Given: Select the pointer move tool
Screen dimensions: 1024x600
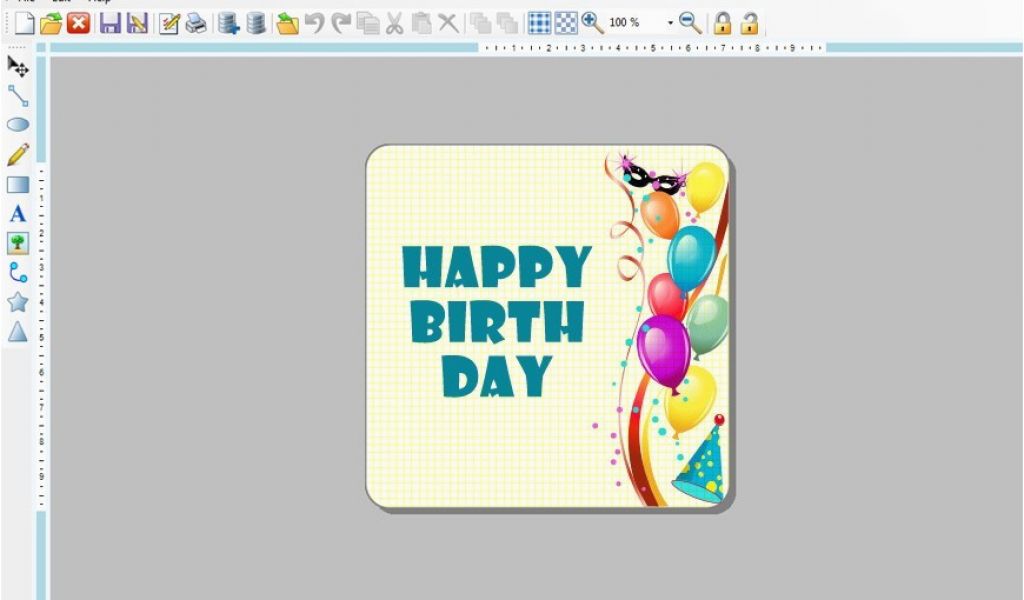Looking at the screenshot, I should 18,67.
